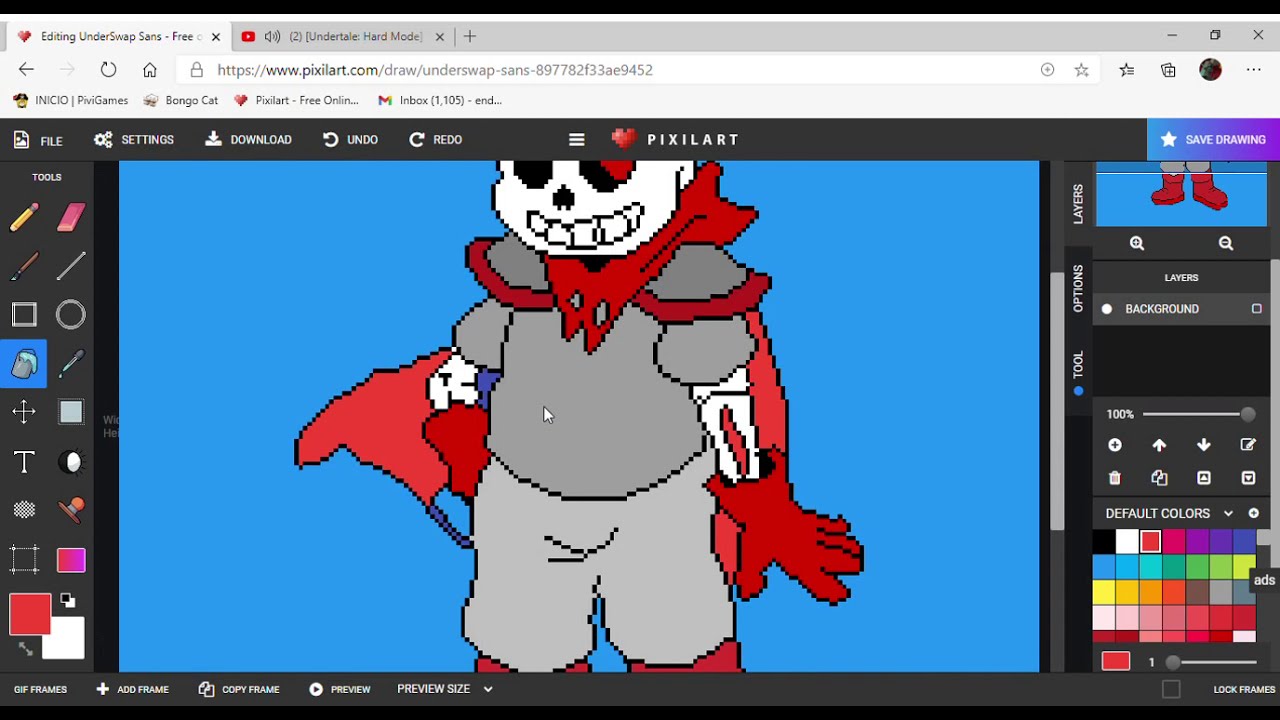Select the Pencil tool
This screenshot has width=1280, height=720.
click(x=24, y=217)
